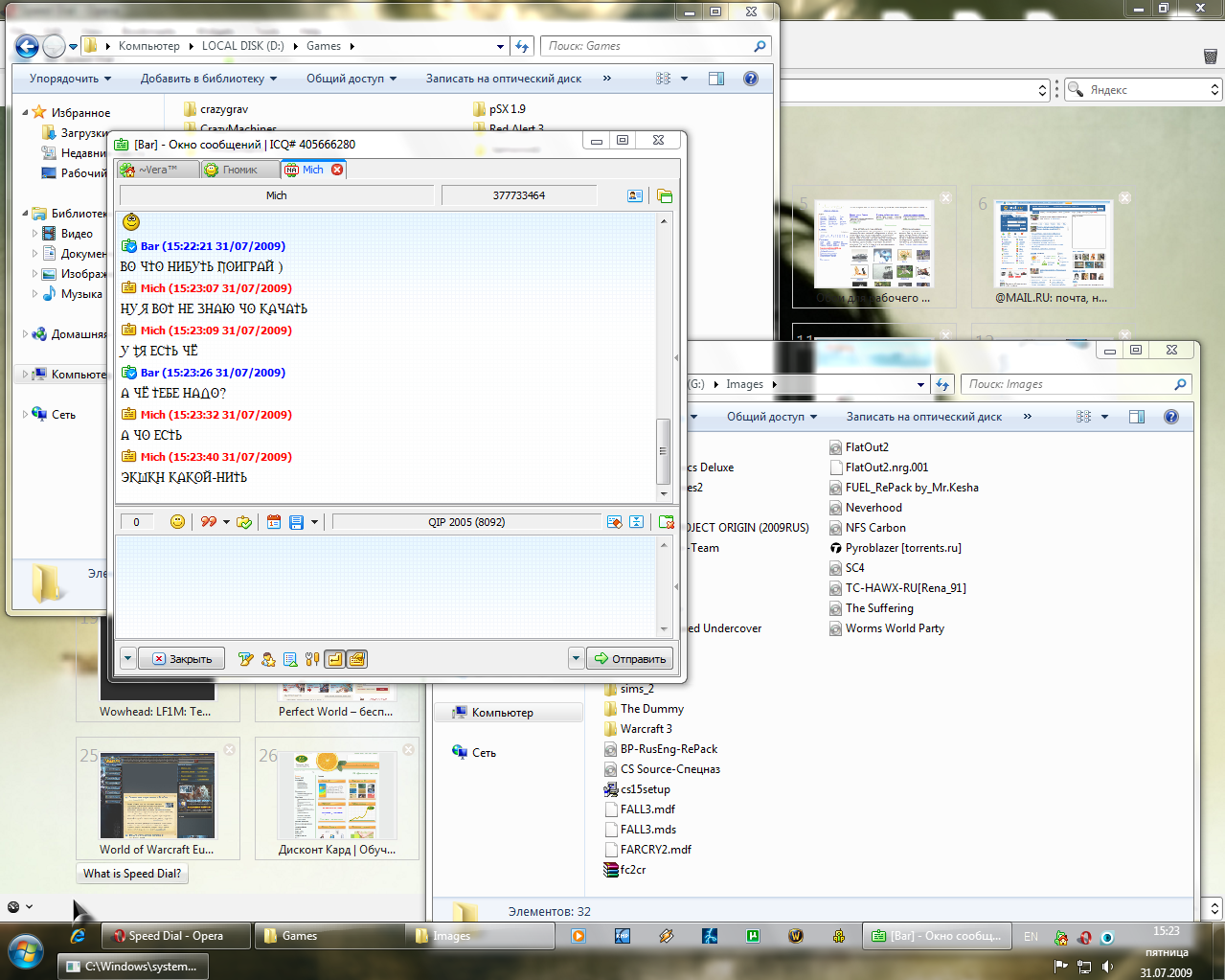Click the eraser clear-chat icon beside QIP 2005
The height and width of the screenshot is (980, 1225).
pyautogui.click(x=615, y=522)
